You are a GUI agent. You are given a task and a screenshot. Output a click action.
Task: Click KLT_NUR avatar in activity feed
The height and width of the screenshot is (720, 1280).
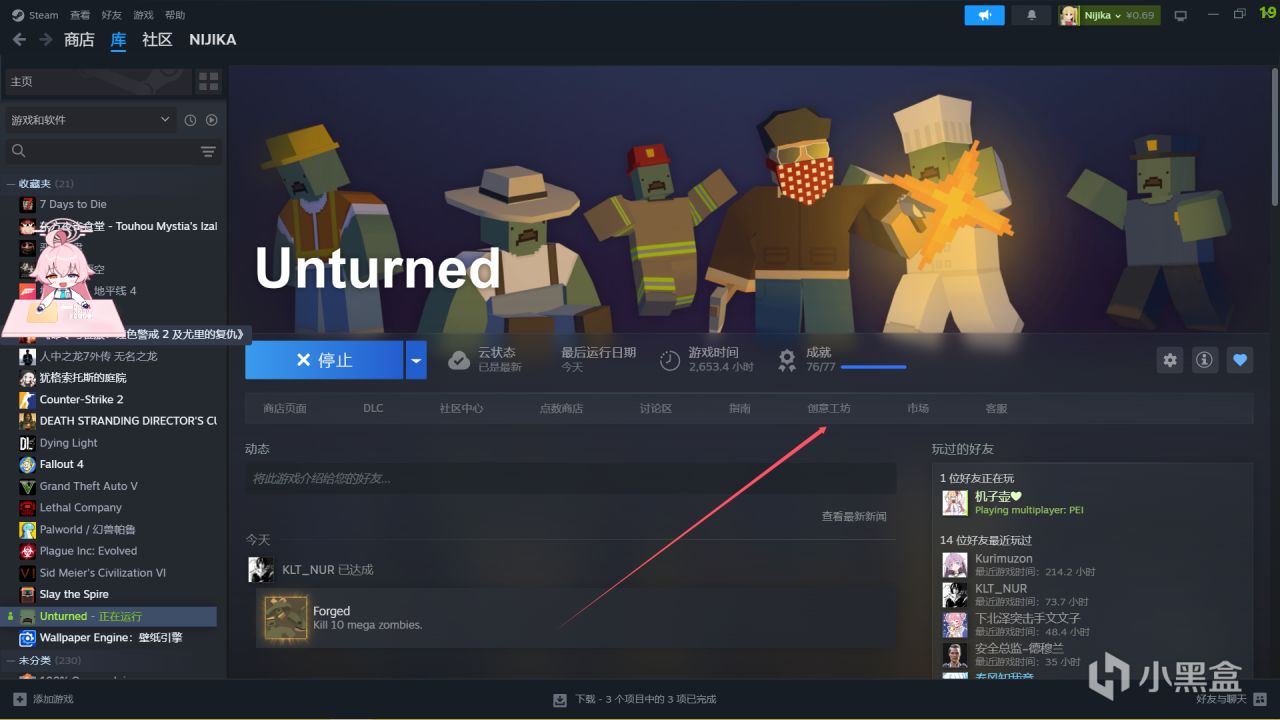(261, 570)
